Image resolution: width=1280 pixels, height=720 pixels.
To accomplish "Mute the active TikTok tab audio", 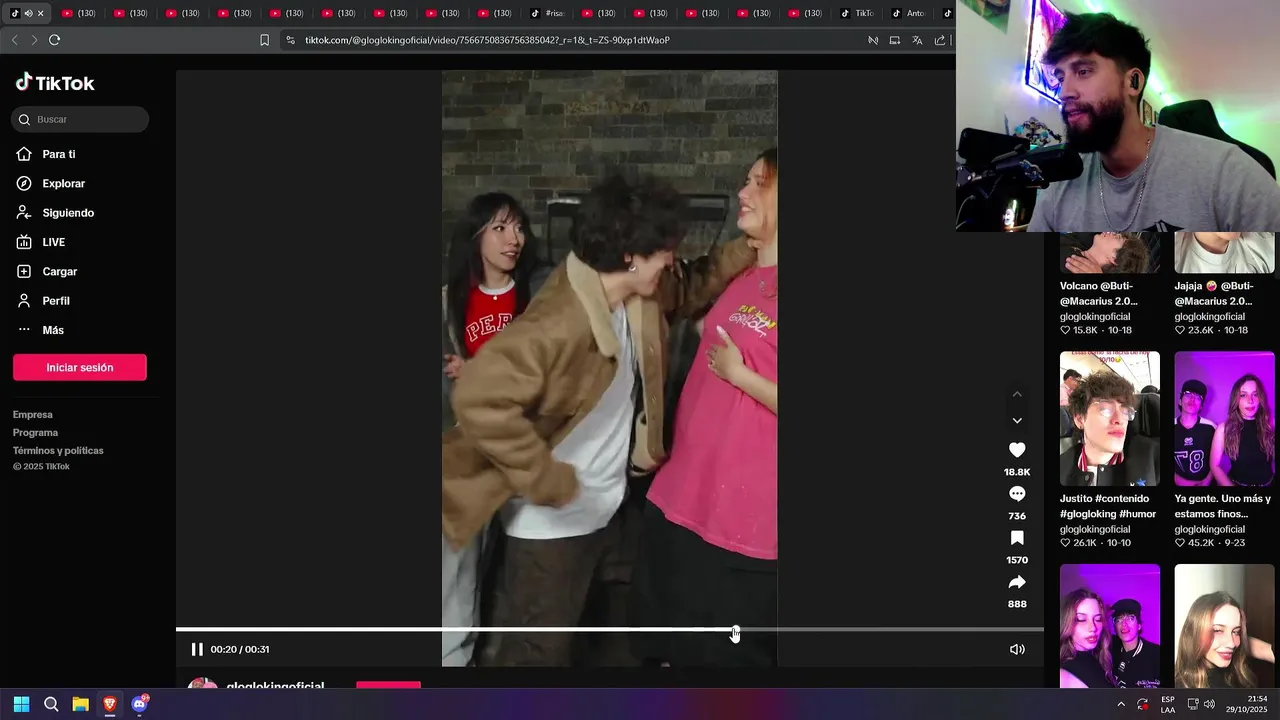I will click(28, 13).
